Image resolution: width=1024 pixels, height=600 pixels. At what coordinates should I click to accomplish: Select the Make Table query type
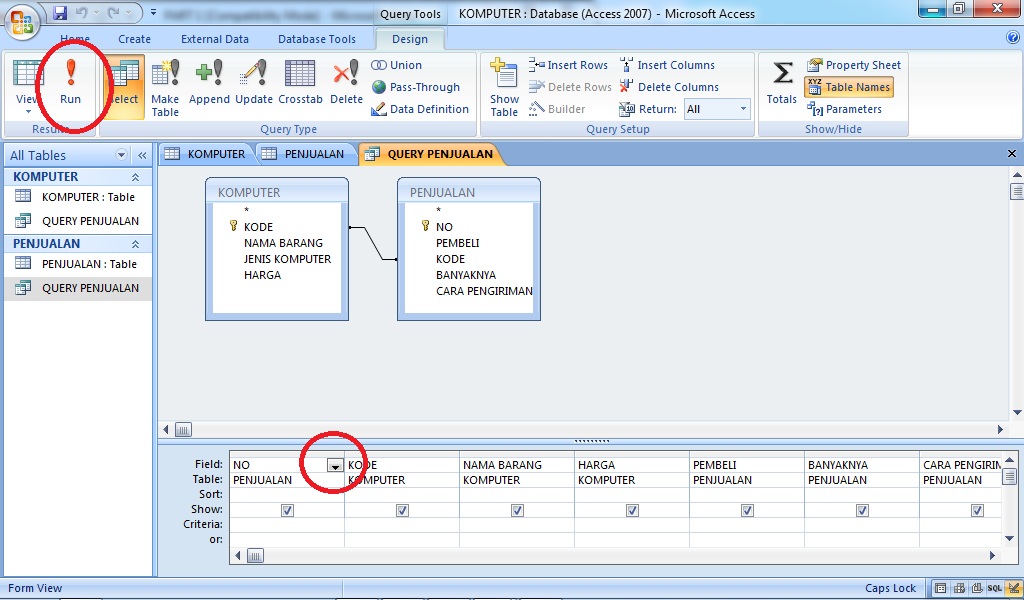point(165,85)
